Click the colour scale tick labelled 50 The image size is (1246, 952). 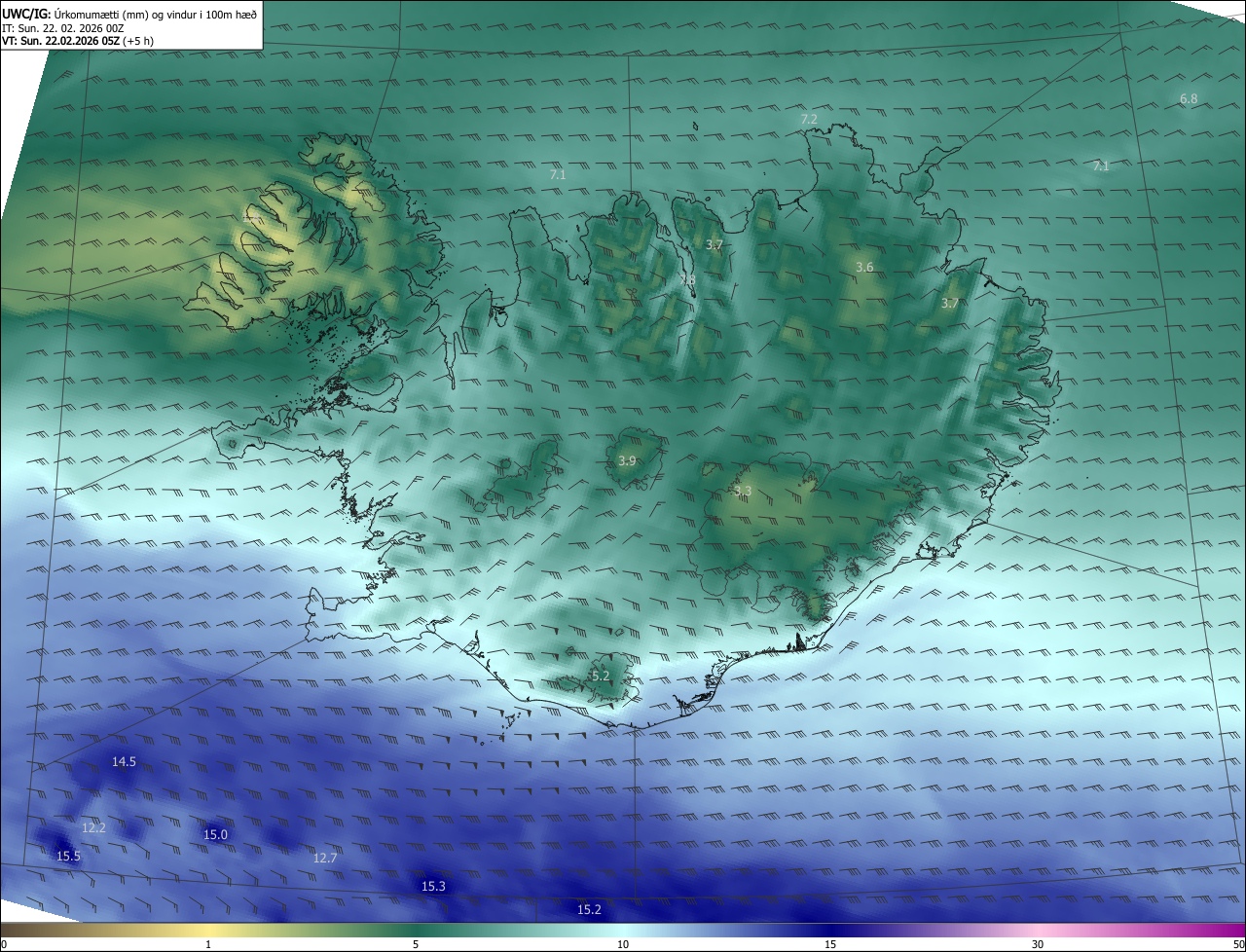tap(1238, 944)
